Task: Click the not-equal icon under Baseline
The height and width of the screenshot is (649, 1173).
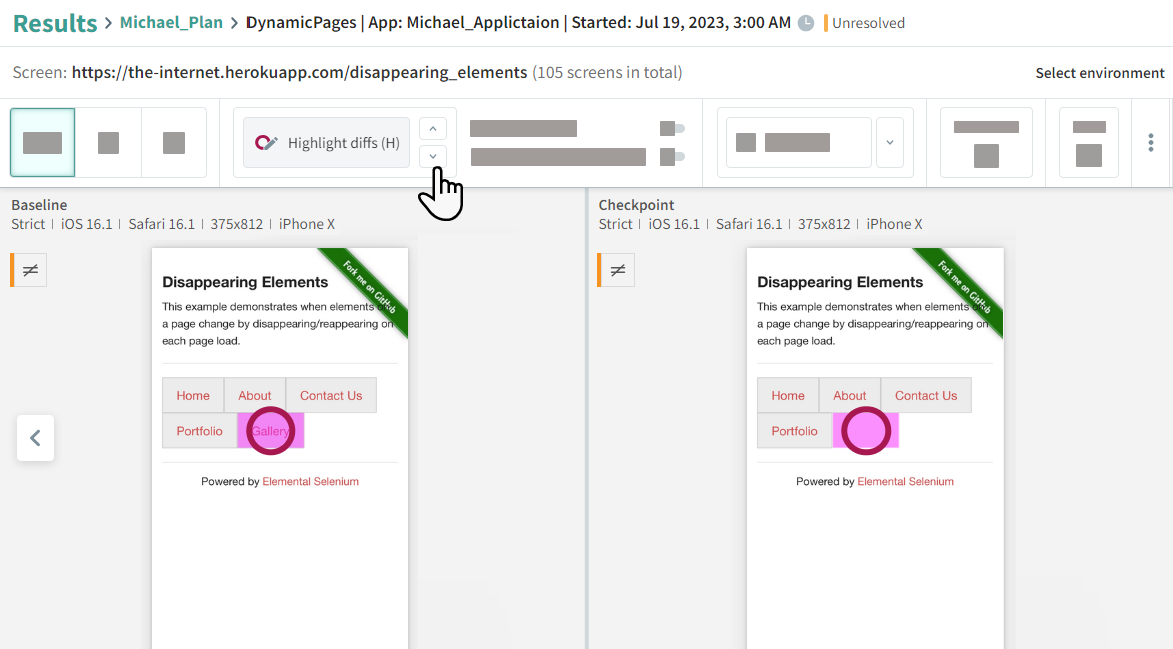Action: pos(30,270)
